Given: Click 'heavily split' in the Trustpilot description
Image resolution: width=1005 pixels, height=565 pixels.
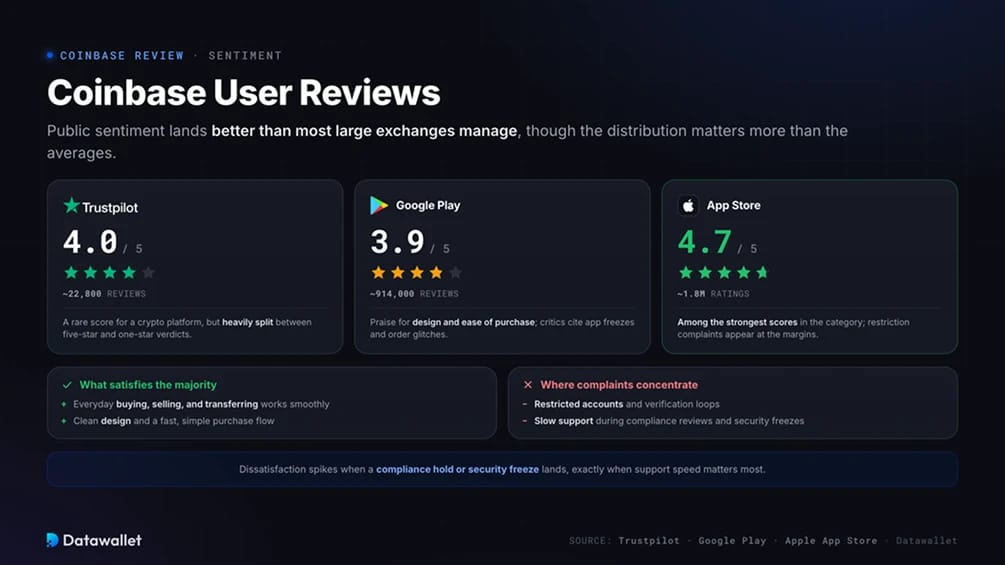Looking at the screenshot, I should [247, 322].
